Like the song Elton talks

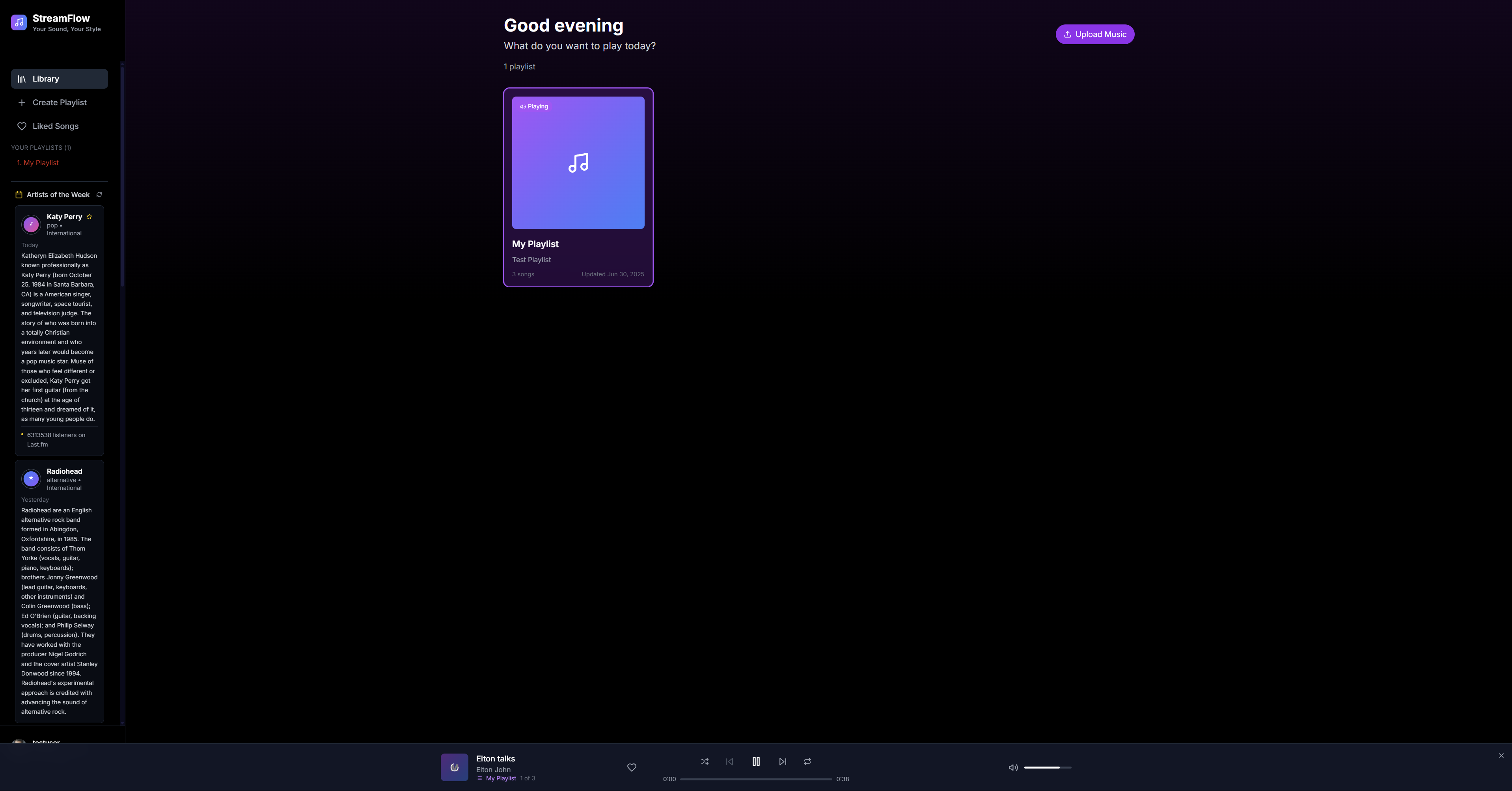tap(632, 767)
